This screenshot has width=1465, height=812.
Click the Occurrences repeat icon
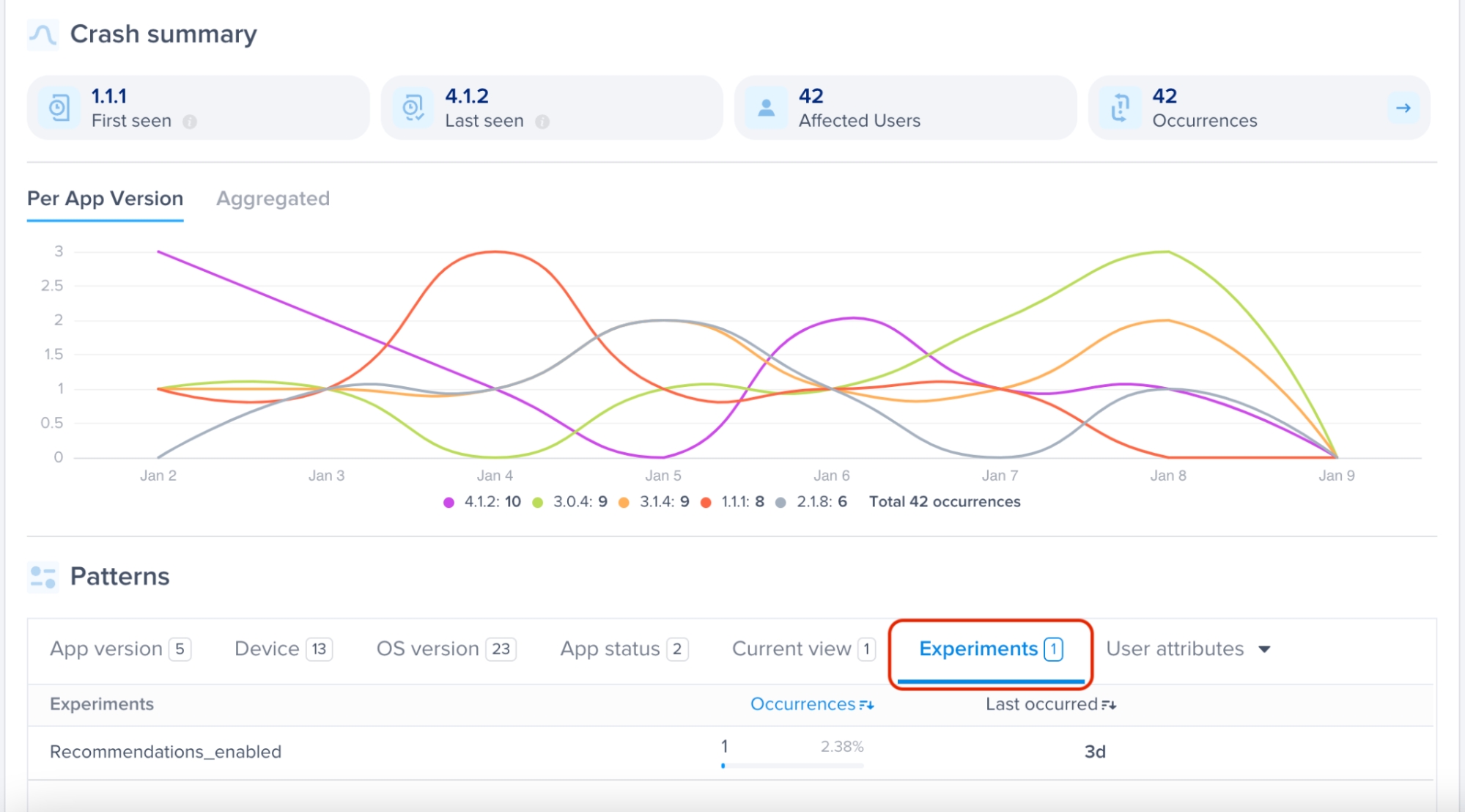click(x=1120, y=108)
